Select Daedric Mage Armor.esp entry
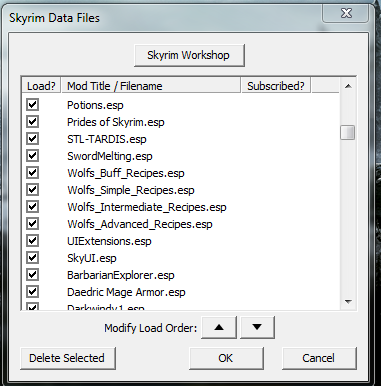 [x=126, y=292]
